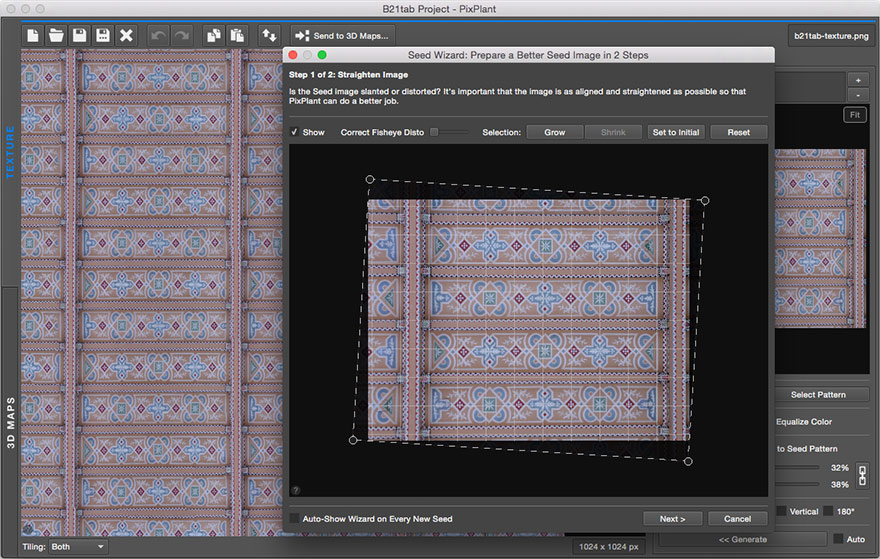Screen dimensions: 880x559
Task: Open the Tiling dropdown set to Both
Action: [x=77, y=547]
